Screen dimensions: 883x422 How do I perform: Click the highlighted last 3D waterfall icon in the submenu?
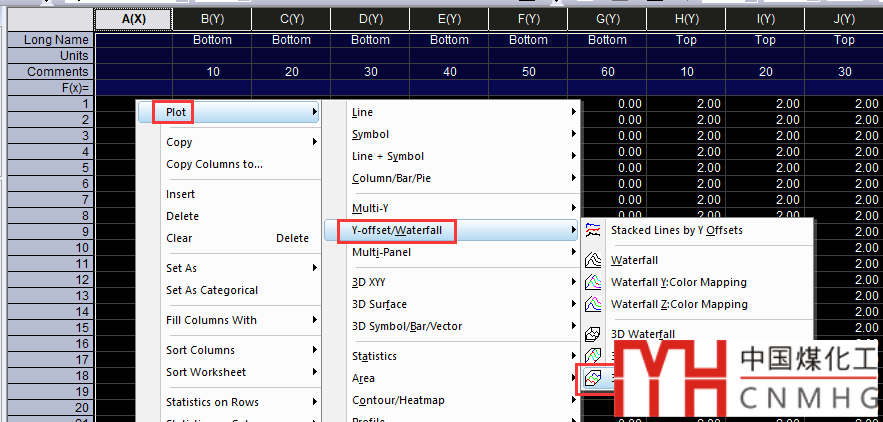pyautogui.click(x=593, y=378)
